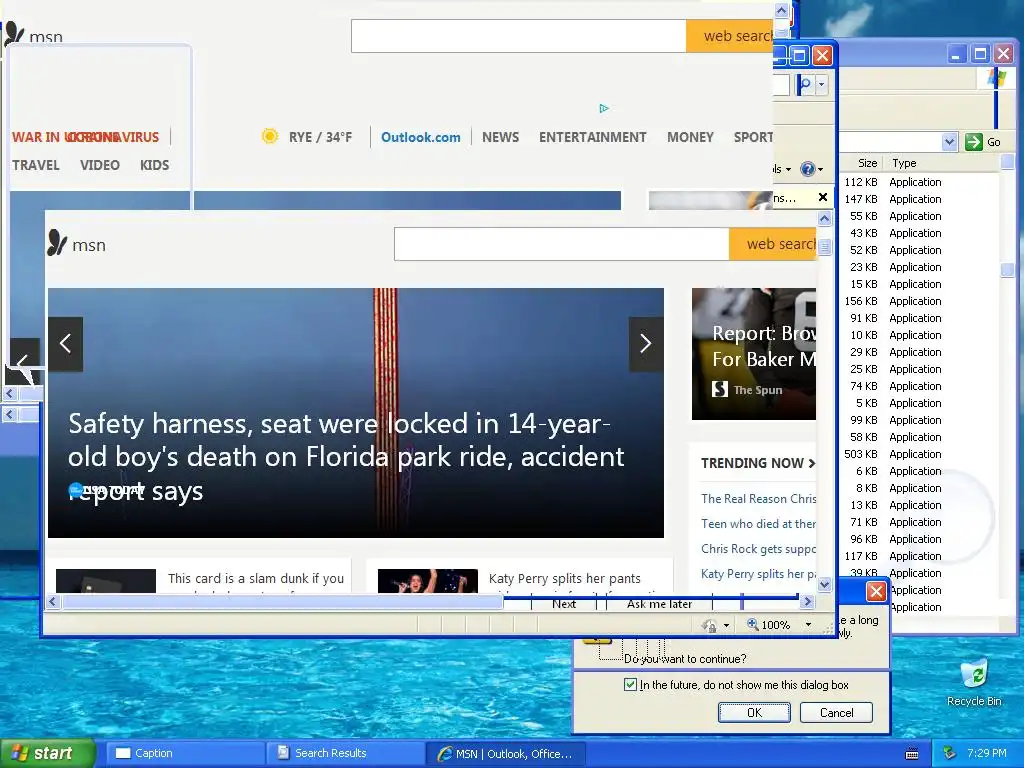This screenshot has width=1024, height=768.
Task: Click the Safely Remove Hardware tray icon
Action: [x=950, y=753]
